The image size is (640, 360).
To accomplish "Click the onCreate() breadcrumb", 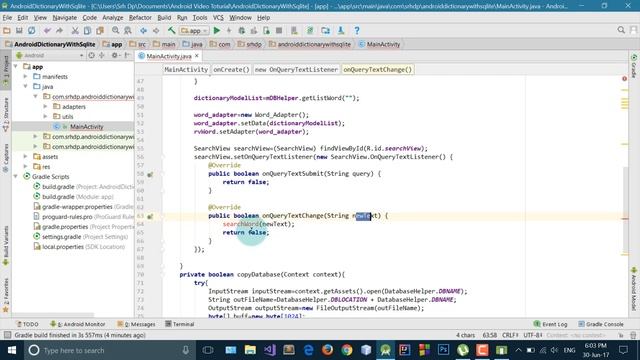I will click(231, 70).
